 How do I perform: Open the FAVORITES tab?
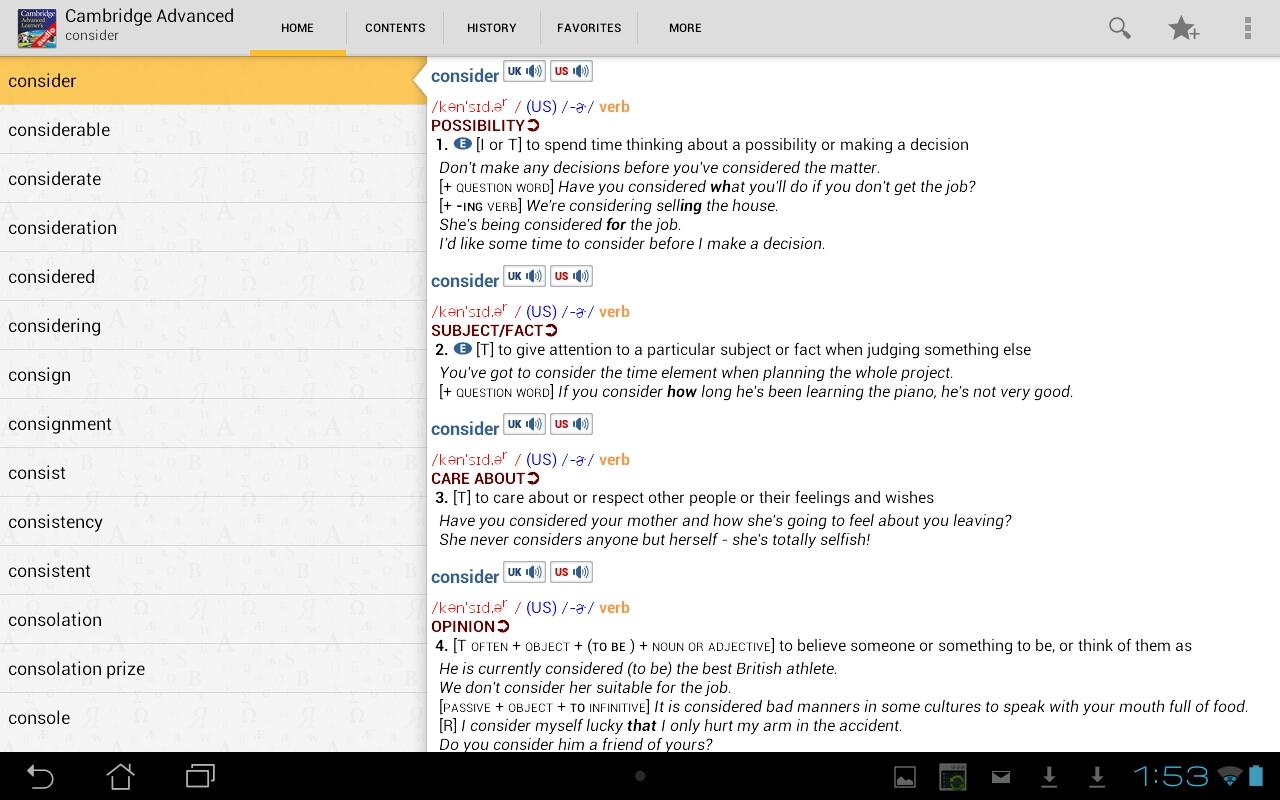(589, 28)
